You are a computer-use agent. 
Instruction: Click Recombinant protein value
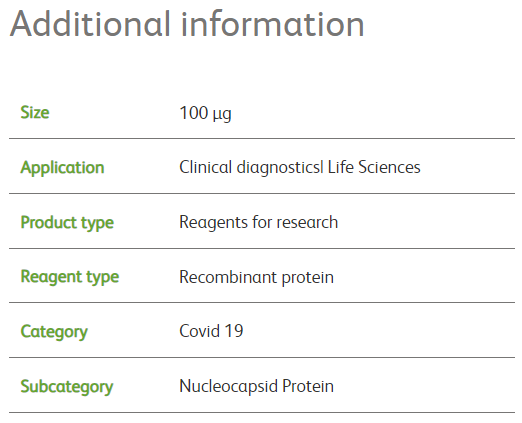pos(256,277)
